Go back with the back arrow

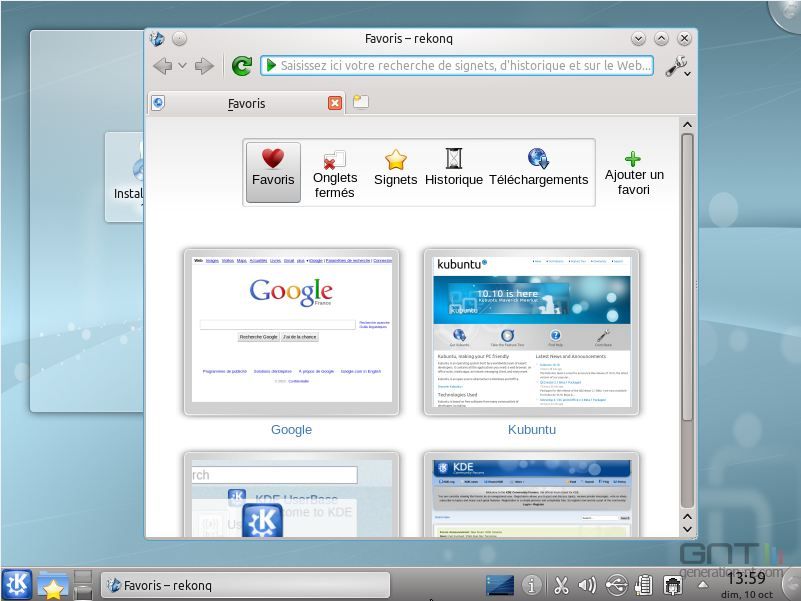click(162, 66)
